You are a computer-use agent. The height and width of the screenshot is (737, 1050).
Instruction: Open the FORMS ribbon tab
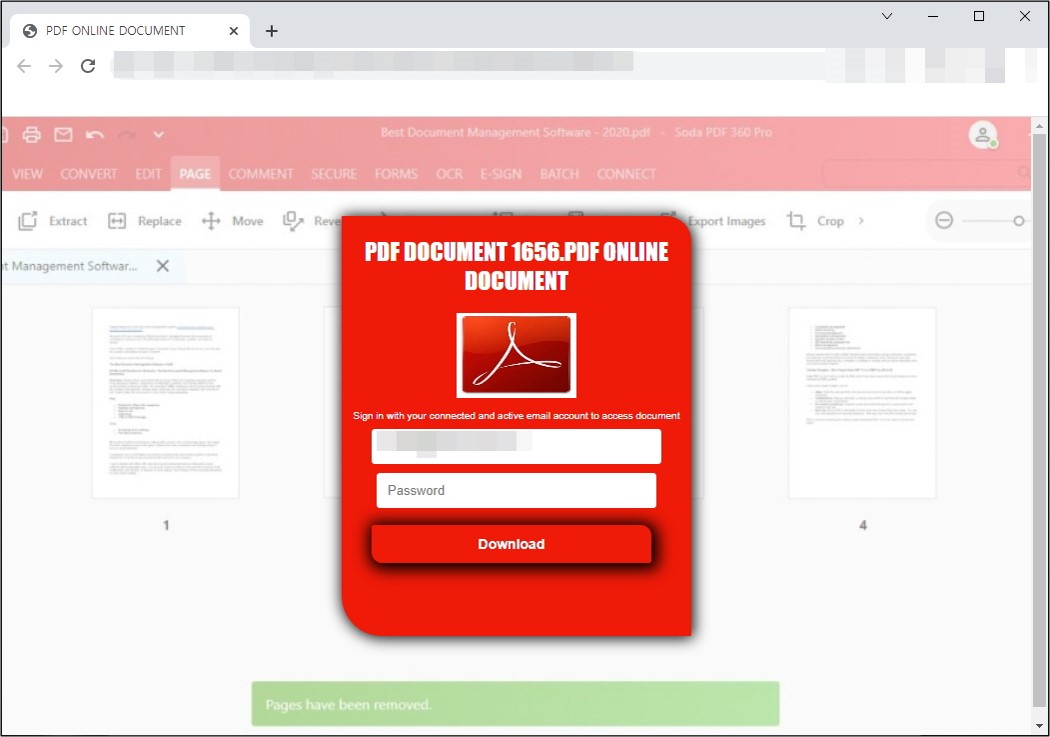(x=396, y=174)
